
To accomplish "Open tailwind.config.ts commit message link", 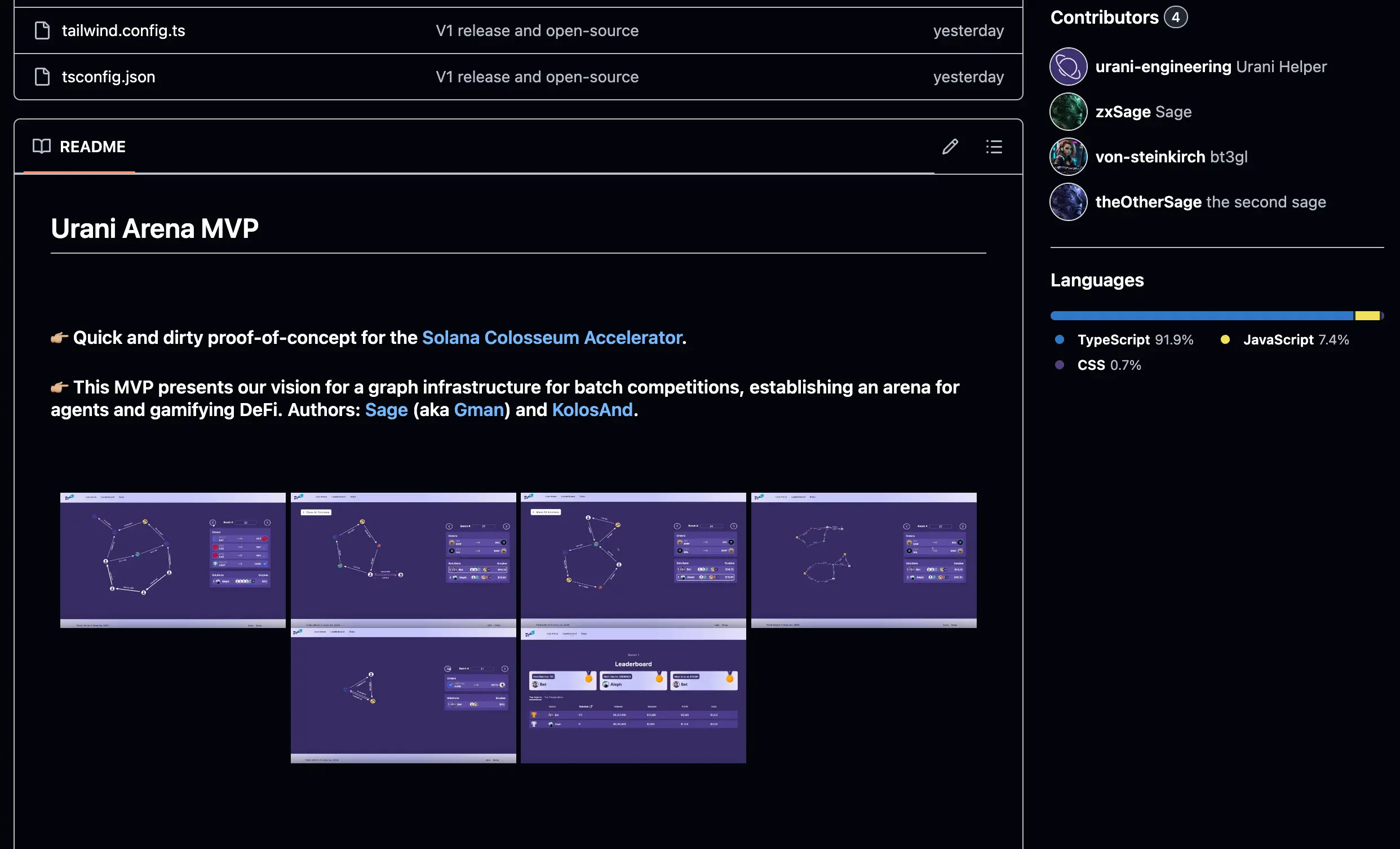I will coord(537,30).
